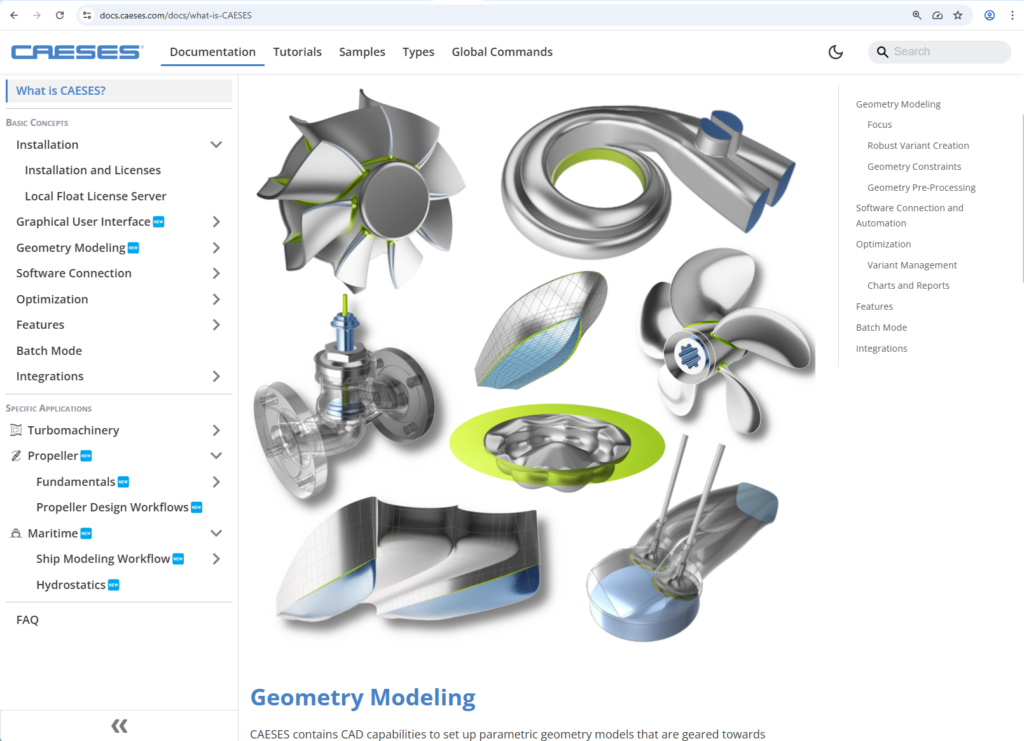Collapse the Propeller section chevron
This screenshot has width=1024, height=741.
pos(216,456)
